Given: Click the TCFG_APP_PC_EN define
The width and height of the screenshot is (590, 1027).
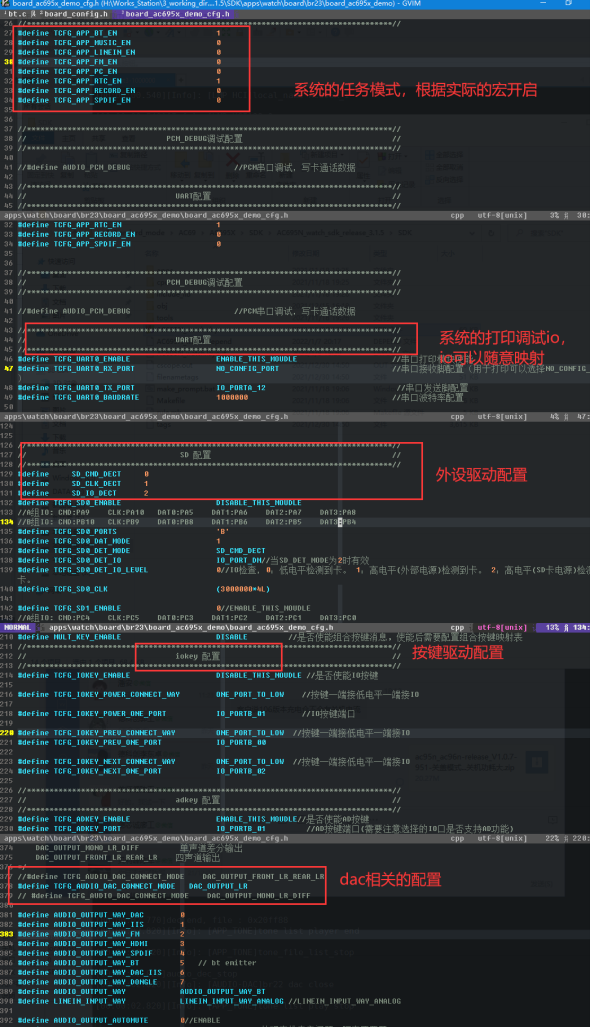Looking at the screenshot, I should pyautogui.click(x=119, y=71).
